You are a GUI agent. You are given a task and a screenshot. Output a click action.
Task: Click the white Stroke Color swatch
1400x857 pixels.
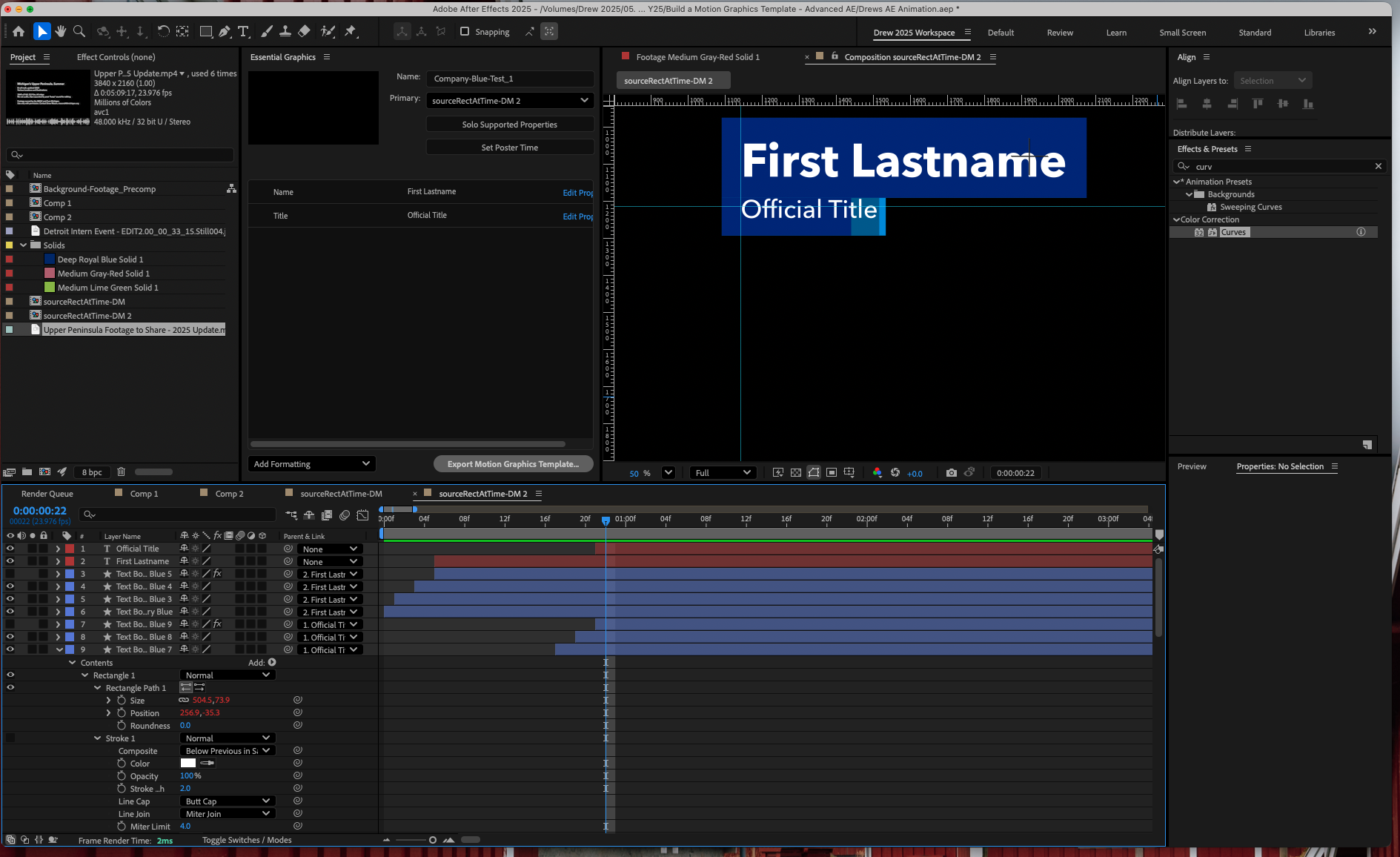pos(188,763)
